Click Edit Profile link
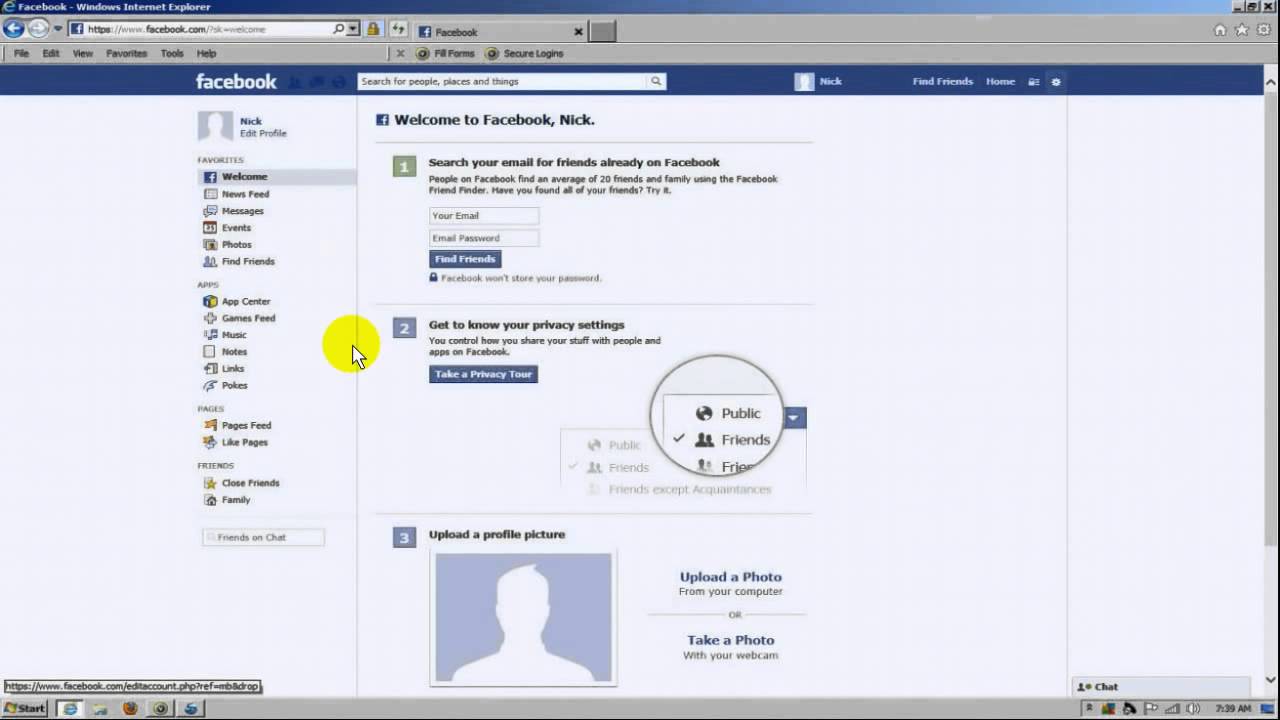 coord(263,133)
